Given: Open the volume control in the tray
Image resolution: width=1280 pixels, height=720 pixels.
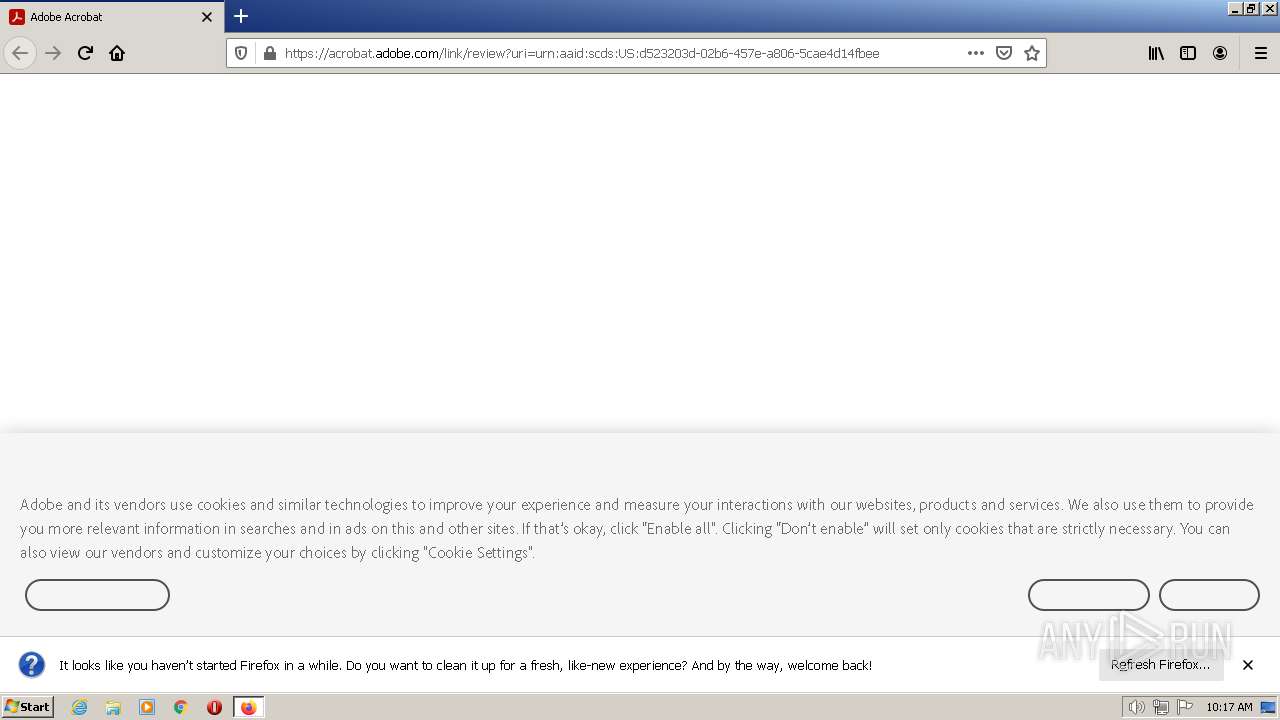Looking at the screenshot, I should click(1136, 707).
